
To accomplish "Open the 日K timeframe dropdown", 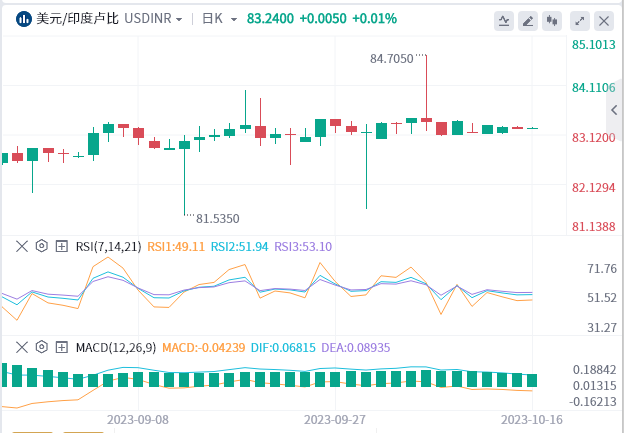I will point(218,19).
